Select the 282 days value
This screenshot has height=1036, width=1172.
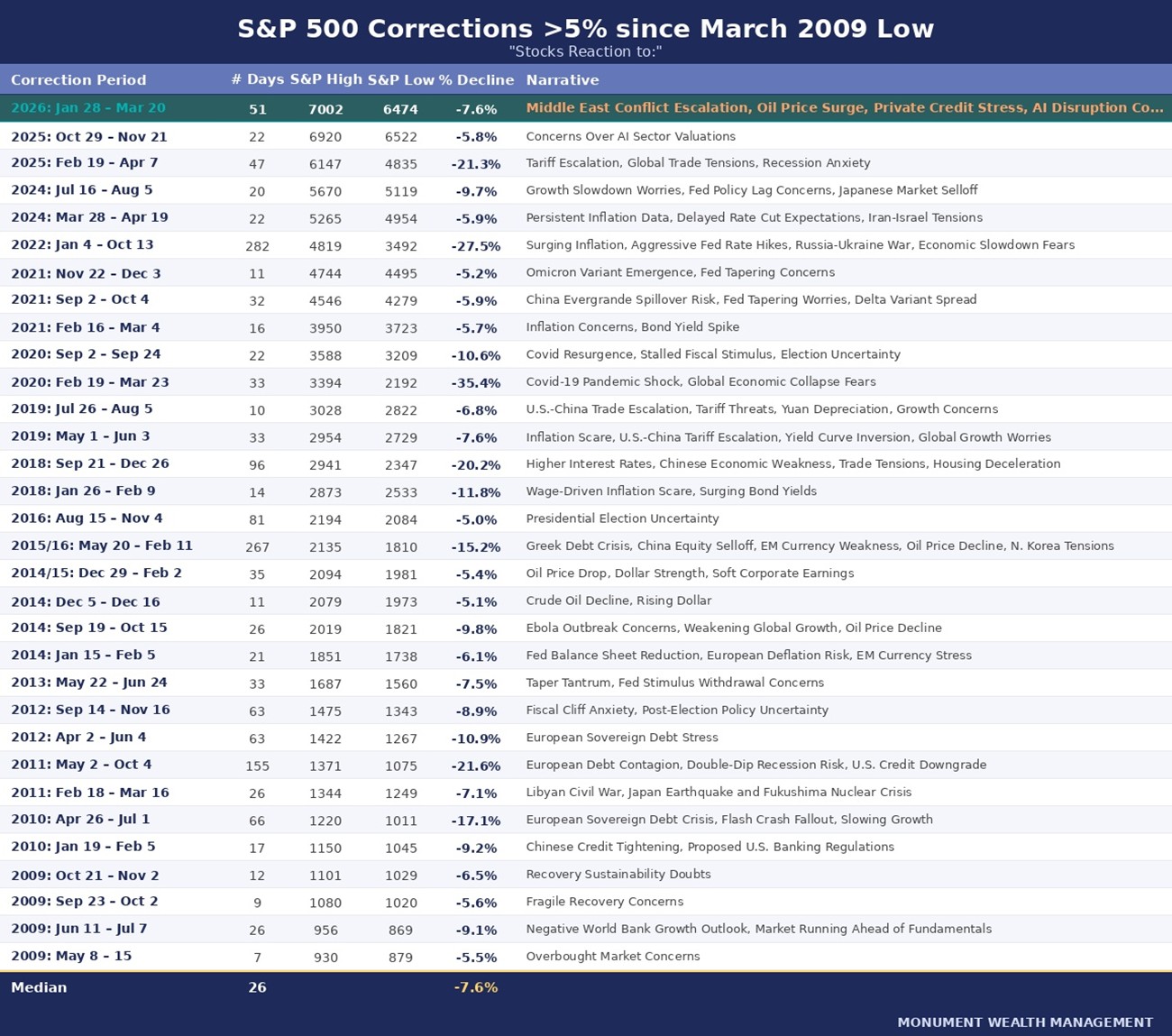coord(257,245)
